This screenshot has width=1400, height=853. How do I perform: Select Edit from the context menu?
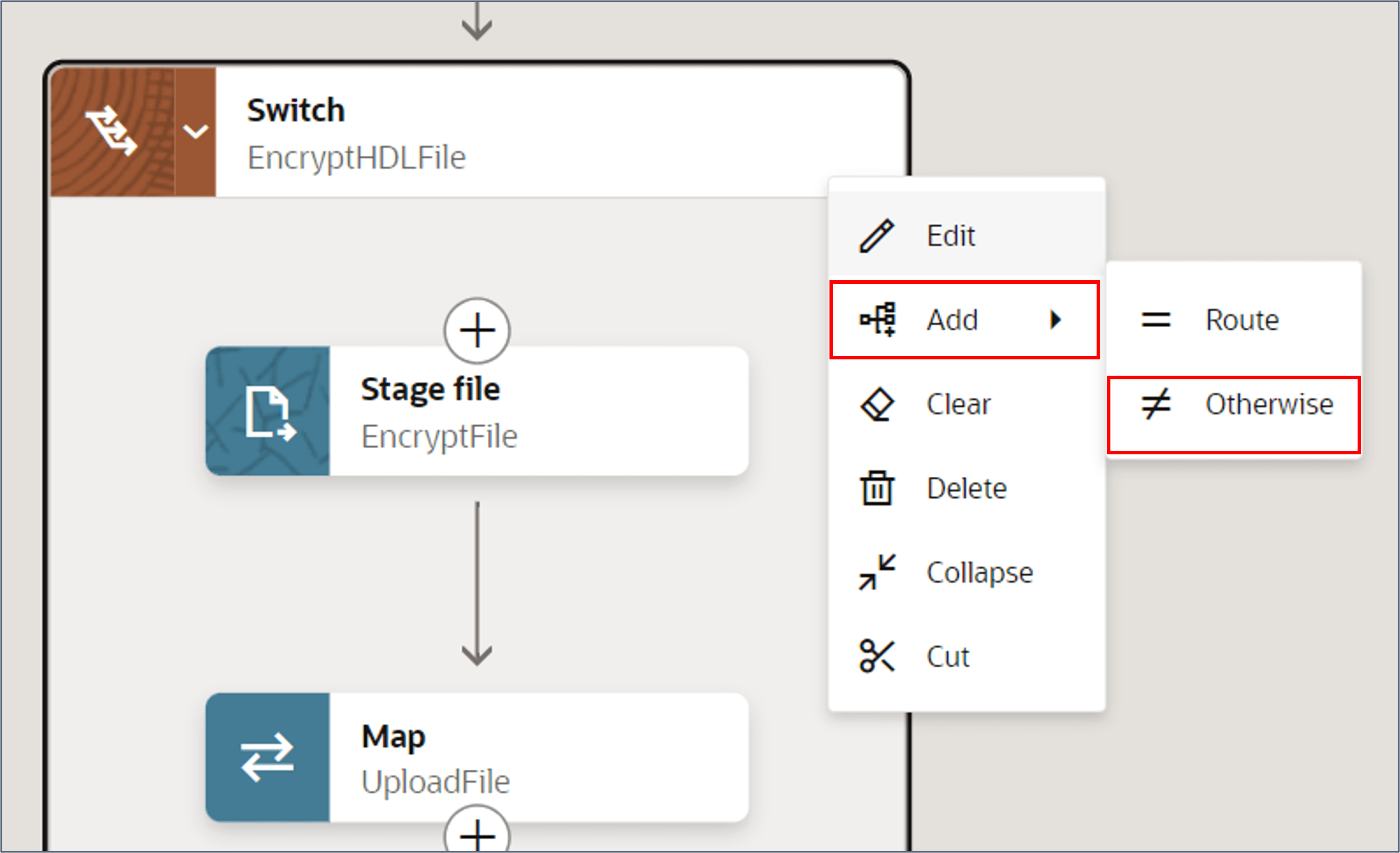(x=966, y=235)
